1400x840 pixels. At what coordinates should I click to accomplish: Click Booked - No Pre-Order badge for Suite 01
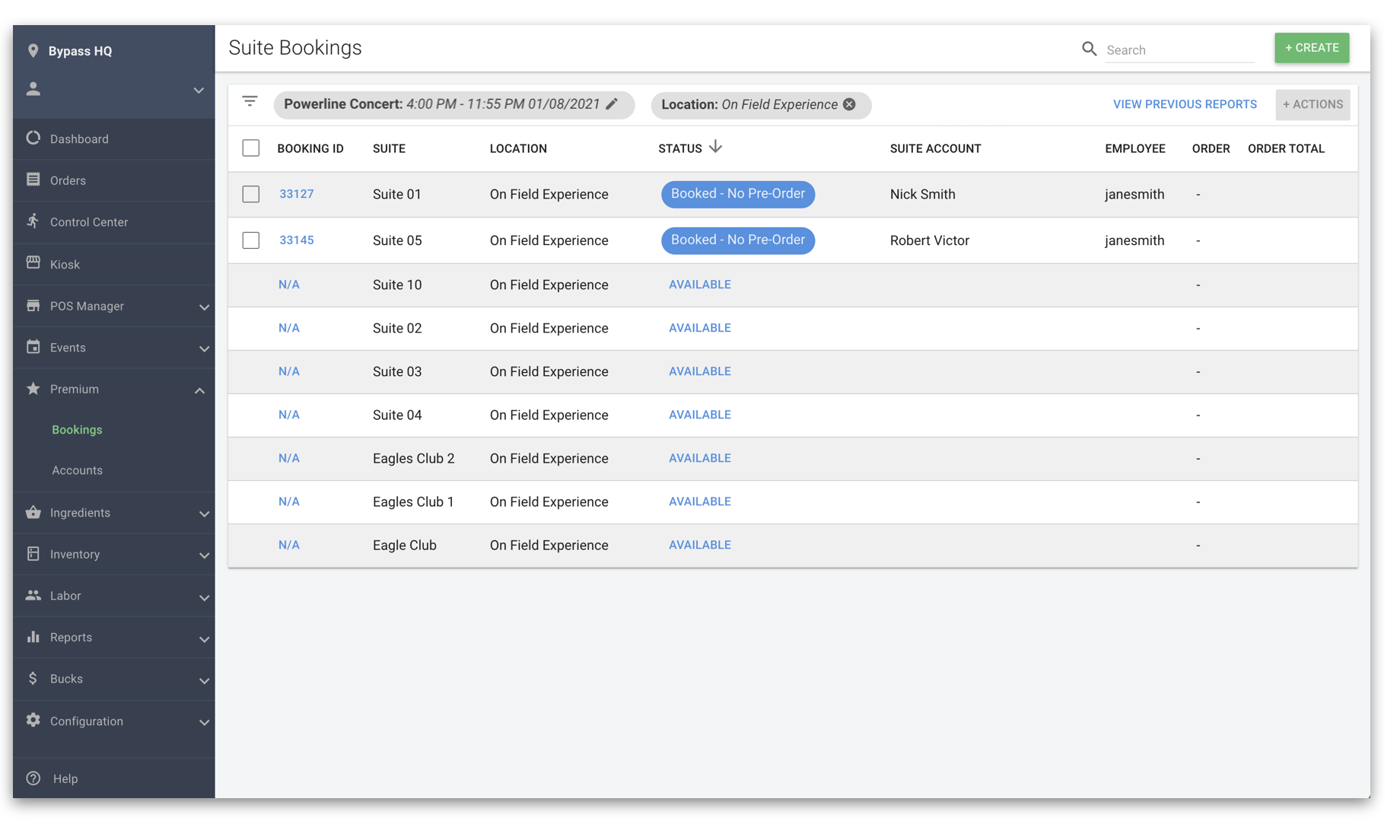click(738, 194)
